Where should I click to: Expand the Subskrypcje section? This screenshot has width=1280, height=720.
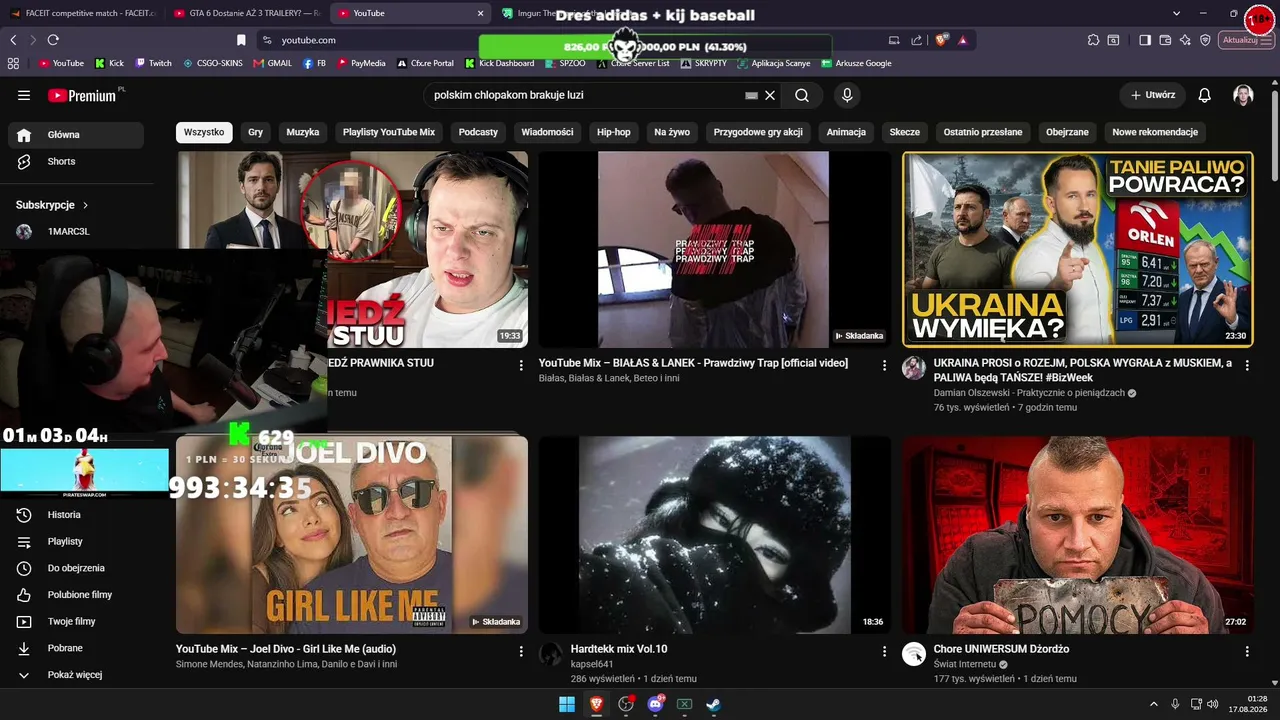pyautogui.click(x=53, y=205)
